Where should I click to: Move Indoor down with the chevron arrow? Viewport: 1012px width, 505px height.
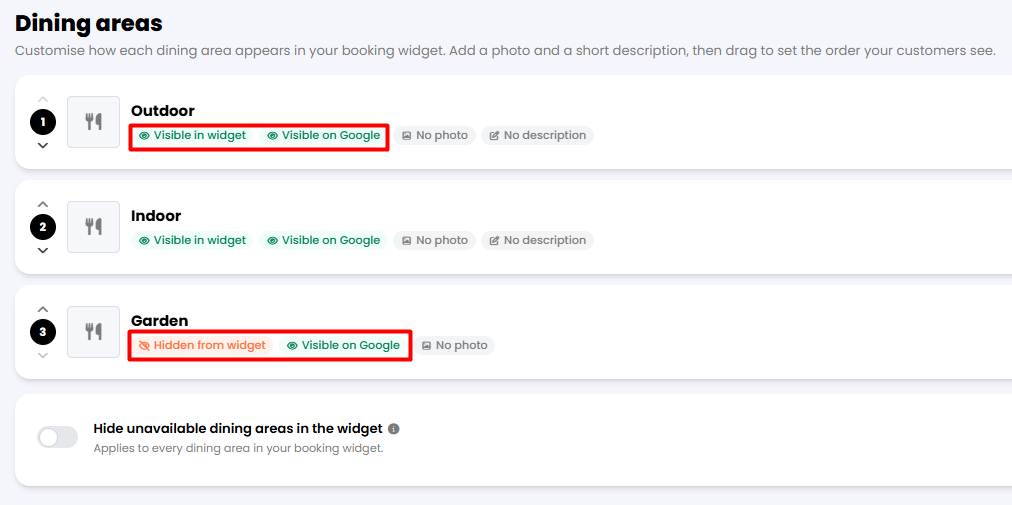(x=43, y=251)
